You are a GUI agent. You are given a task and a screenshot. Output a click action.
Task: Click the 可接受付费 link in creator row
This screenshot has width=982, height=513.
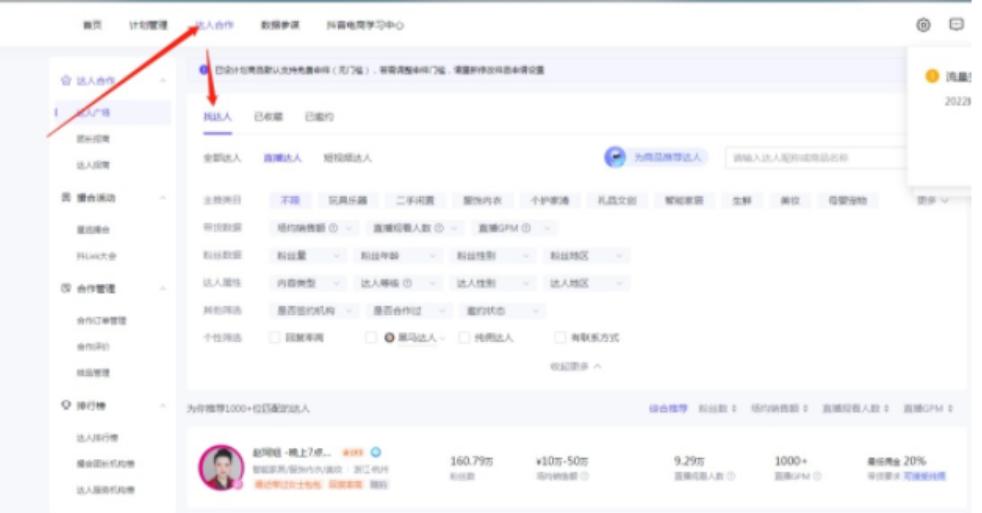tap(924, 476)
